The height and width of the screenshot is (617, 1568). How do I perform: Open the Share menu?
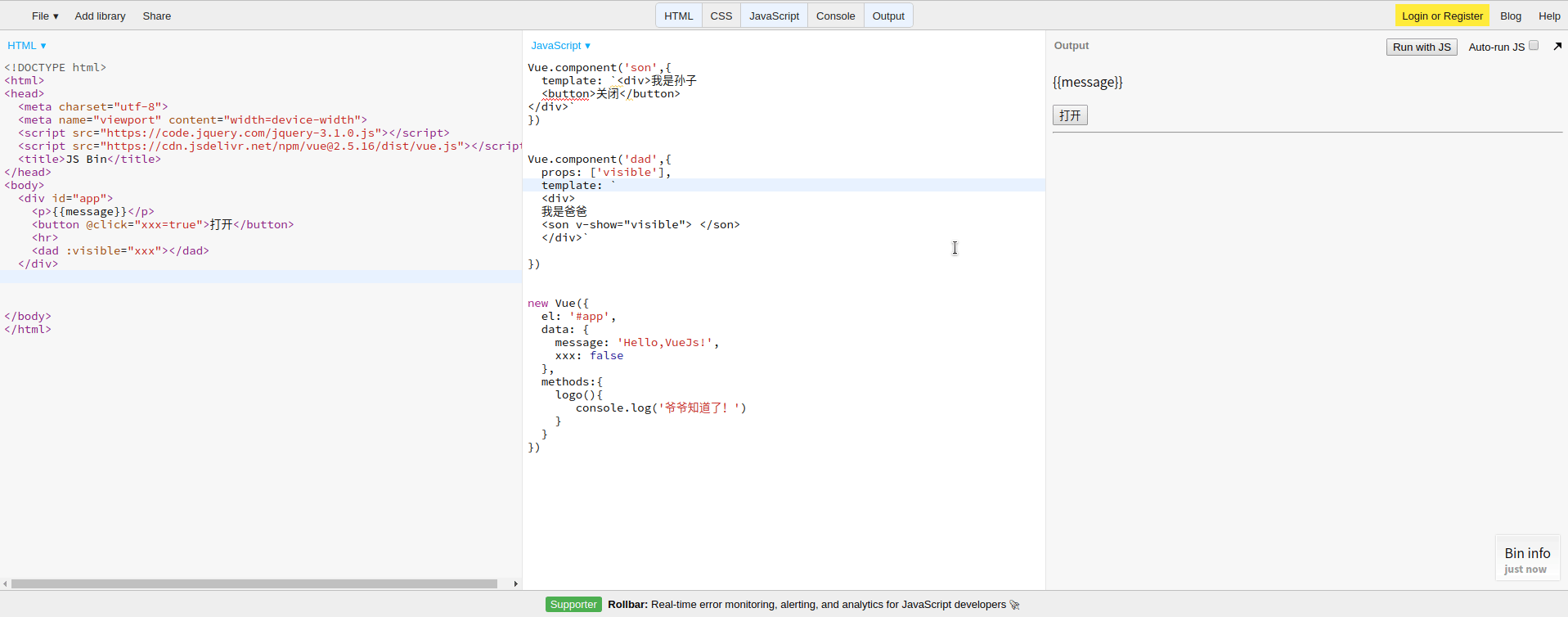[156, 16]
